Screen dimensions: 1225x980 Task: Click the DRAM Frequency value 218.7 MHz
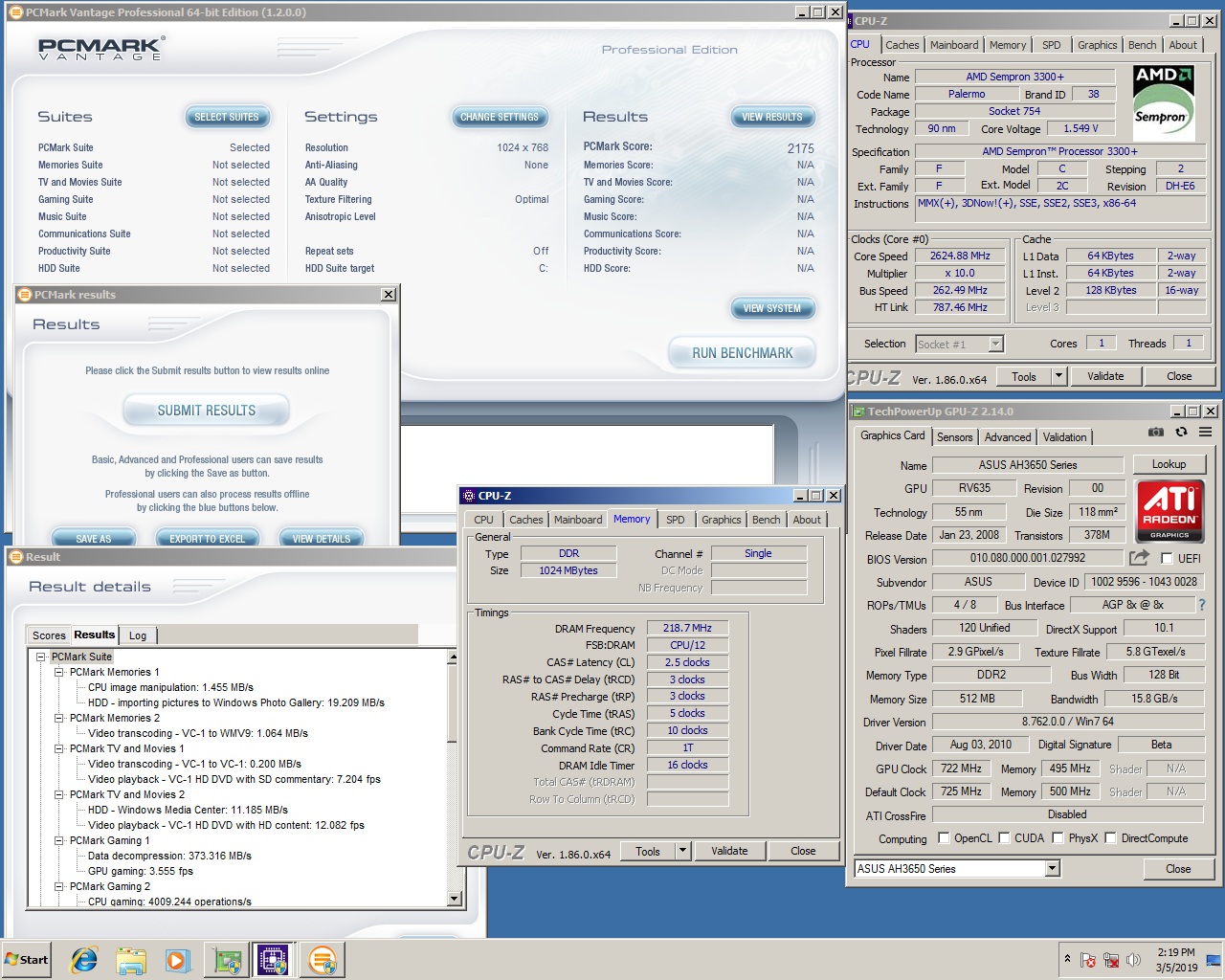click(x=687, y=629)
